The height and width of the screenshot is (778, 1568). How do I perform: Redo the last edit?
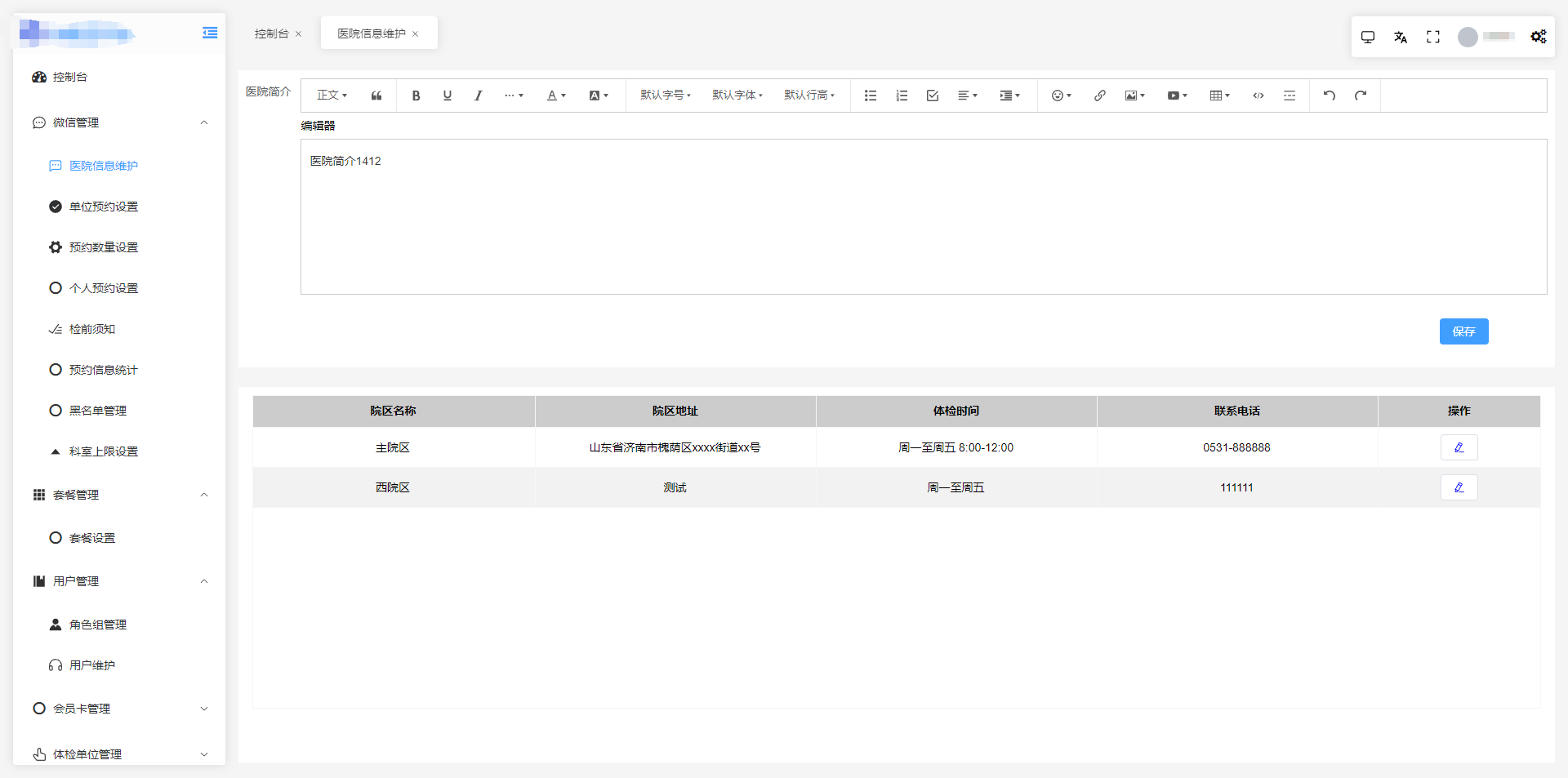(1361, 96)
